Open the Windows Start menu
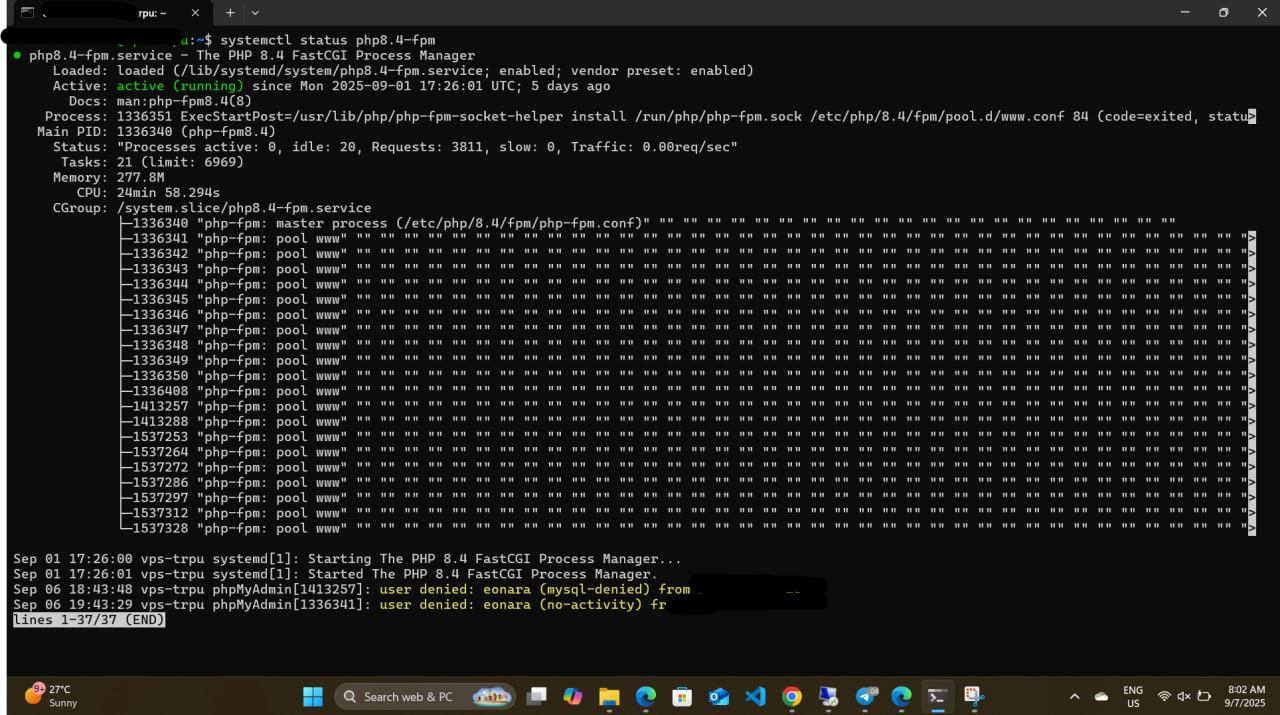1280x715 pixels. click(313, 696)
